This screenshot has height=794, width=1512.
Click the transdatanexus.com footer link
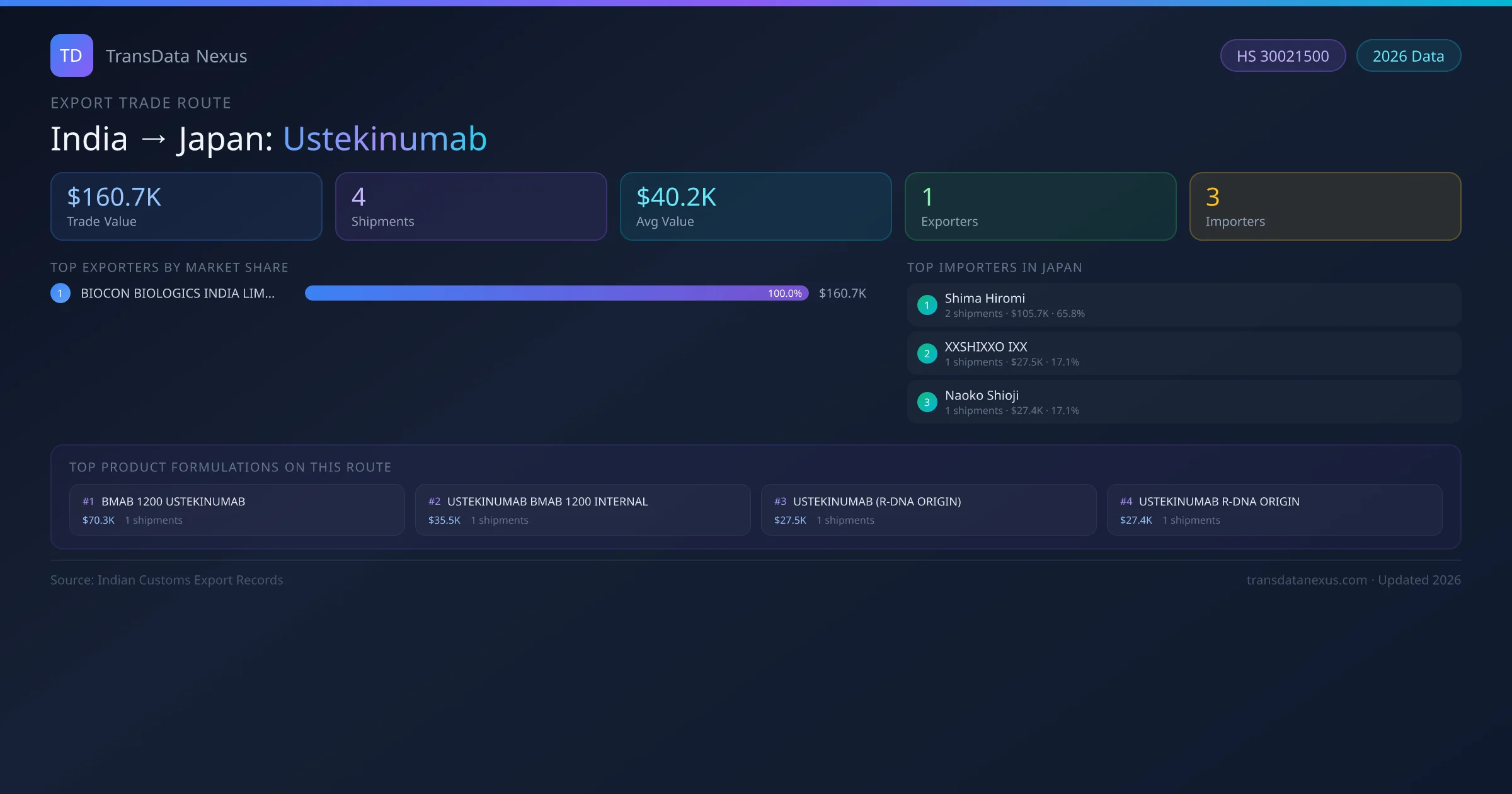pyautogui.click(x=1306, y=580)
